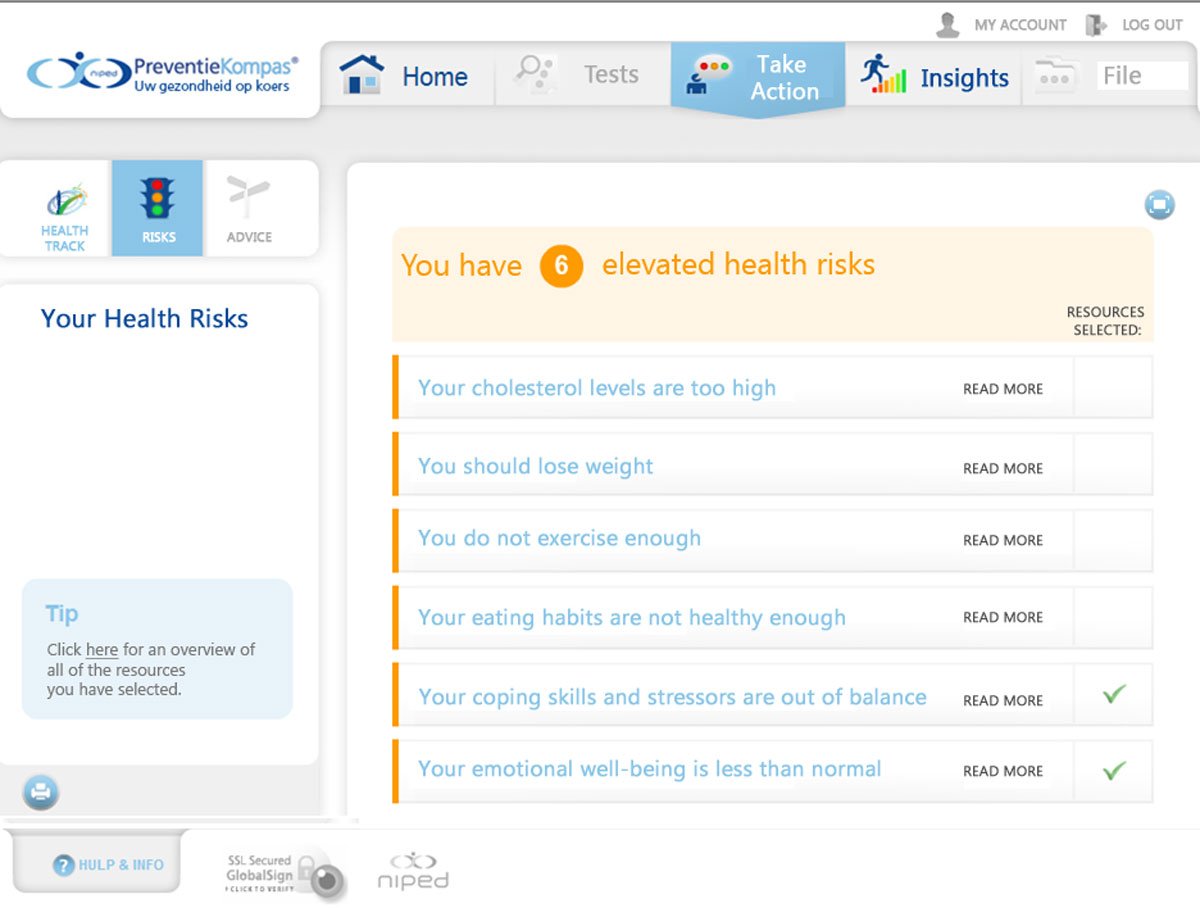The width and height of the screenshot is (1200, 908).
Task: Expand Read More for losing weight
Action: [x=1002, y=468]
